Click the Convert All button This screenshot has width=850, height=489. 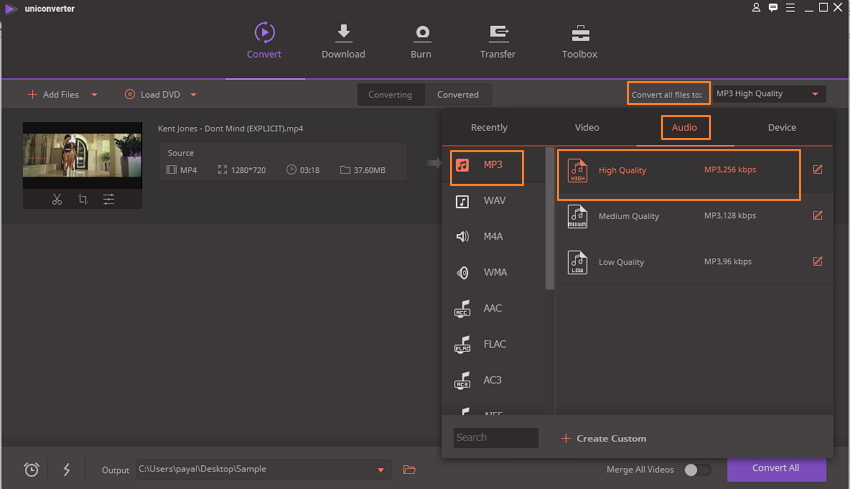click(x=776, y=468)
